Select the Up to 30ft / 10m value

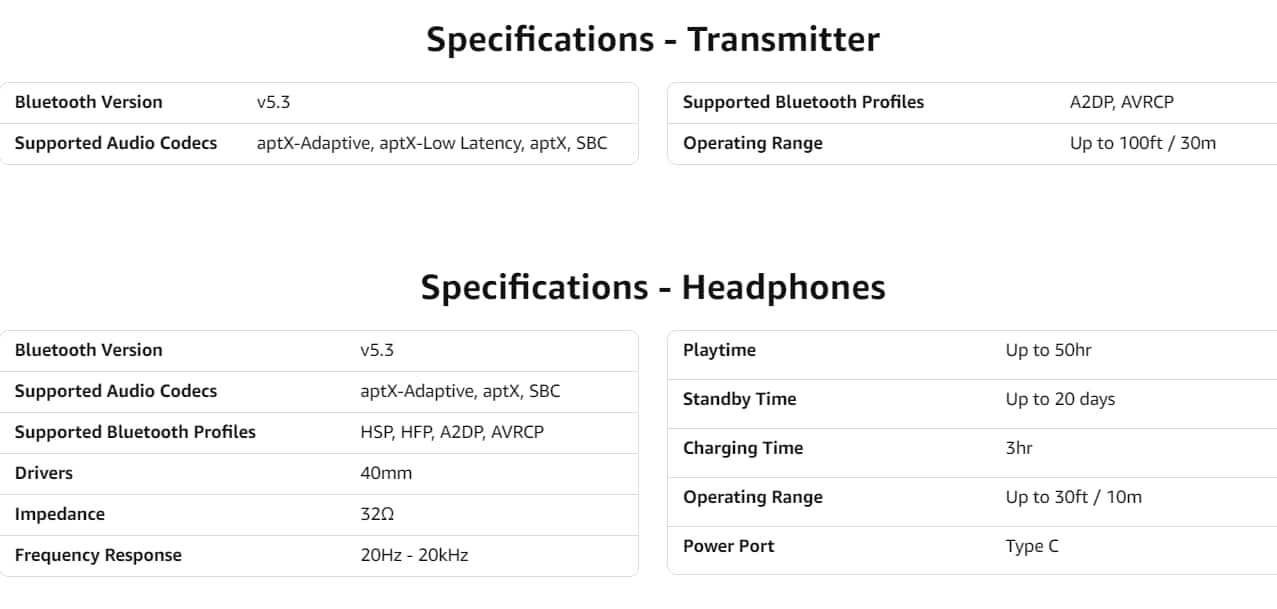(1073, 497)
